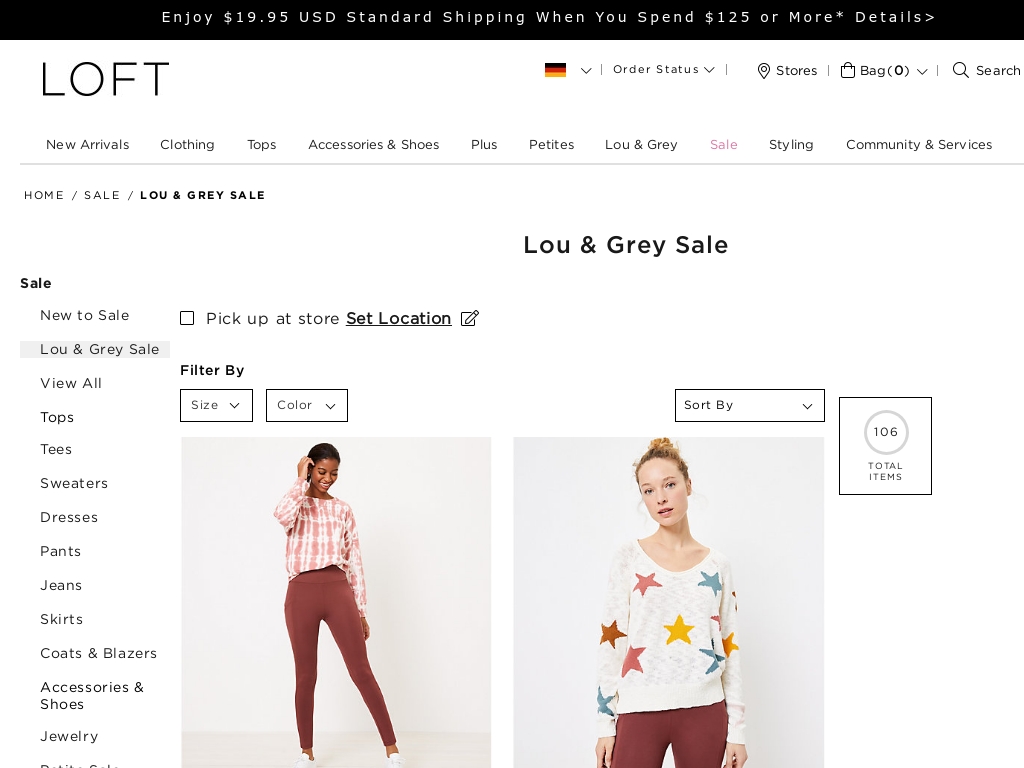Viewport: 1024px width, 768px height.
Task: Enable the Pick up at store checkbox
Action: (x=187, y=317)
